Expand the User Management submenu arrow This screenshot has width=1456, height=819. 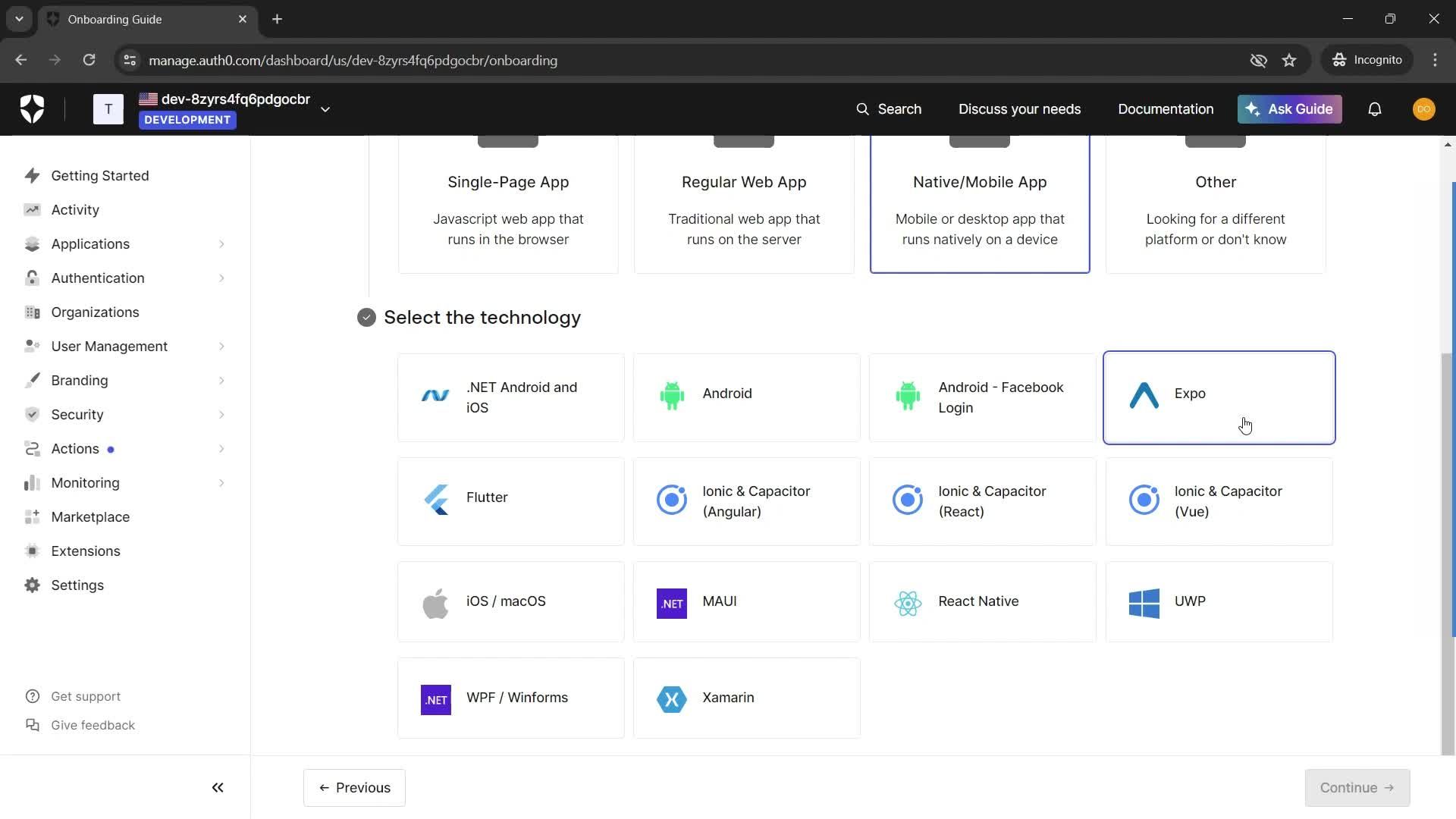[x=221, y=347]
